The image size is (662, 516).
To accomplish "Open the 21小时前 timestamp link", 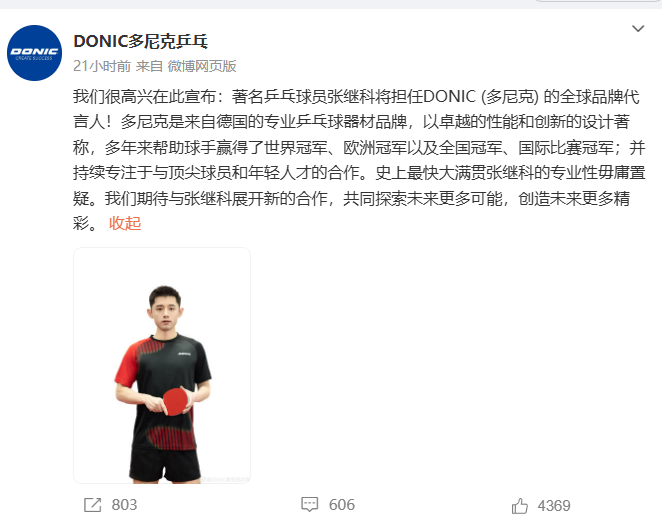I will [x=102, y=66].
